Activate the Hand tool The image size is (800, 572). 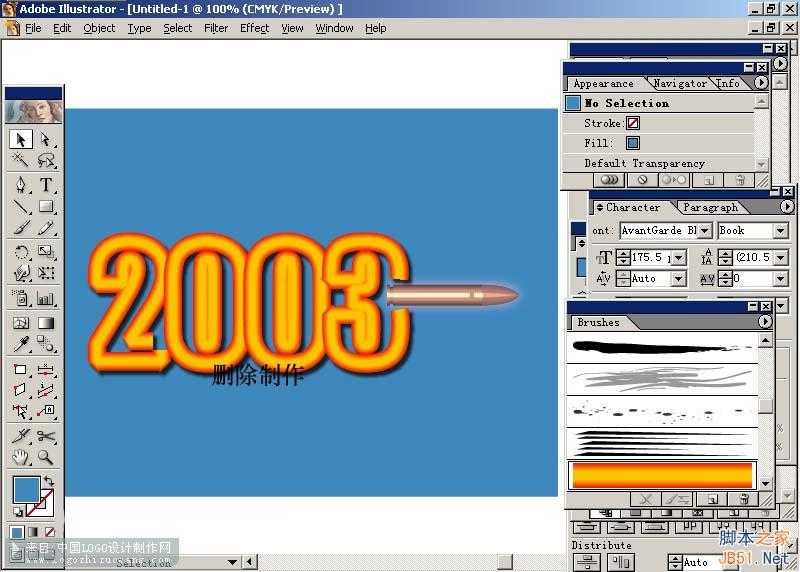pyautogui.click(x=21, y=457)
